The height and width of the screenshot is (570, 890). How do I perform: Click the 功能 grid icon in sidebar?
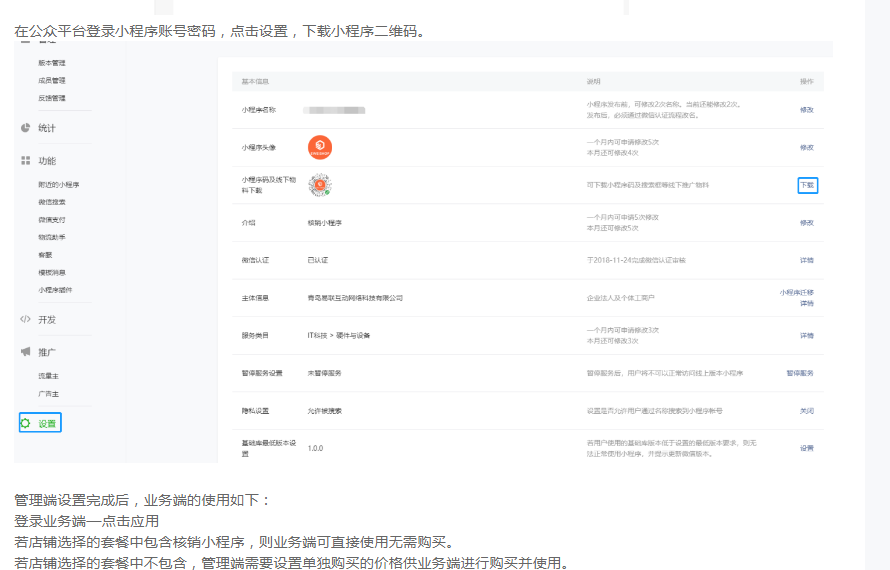[25, 160]
